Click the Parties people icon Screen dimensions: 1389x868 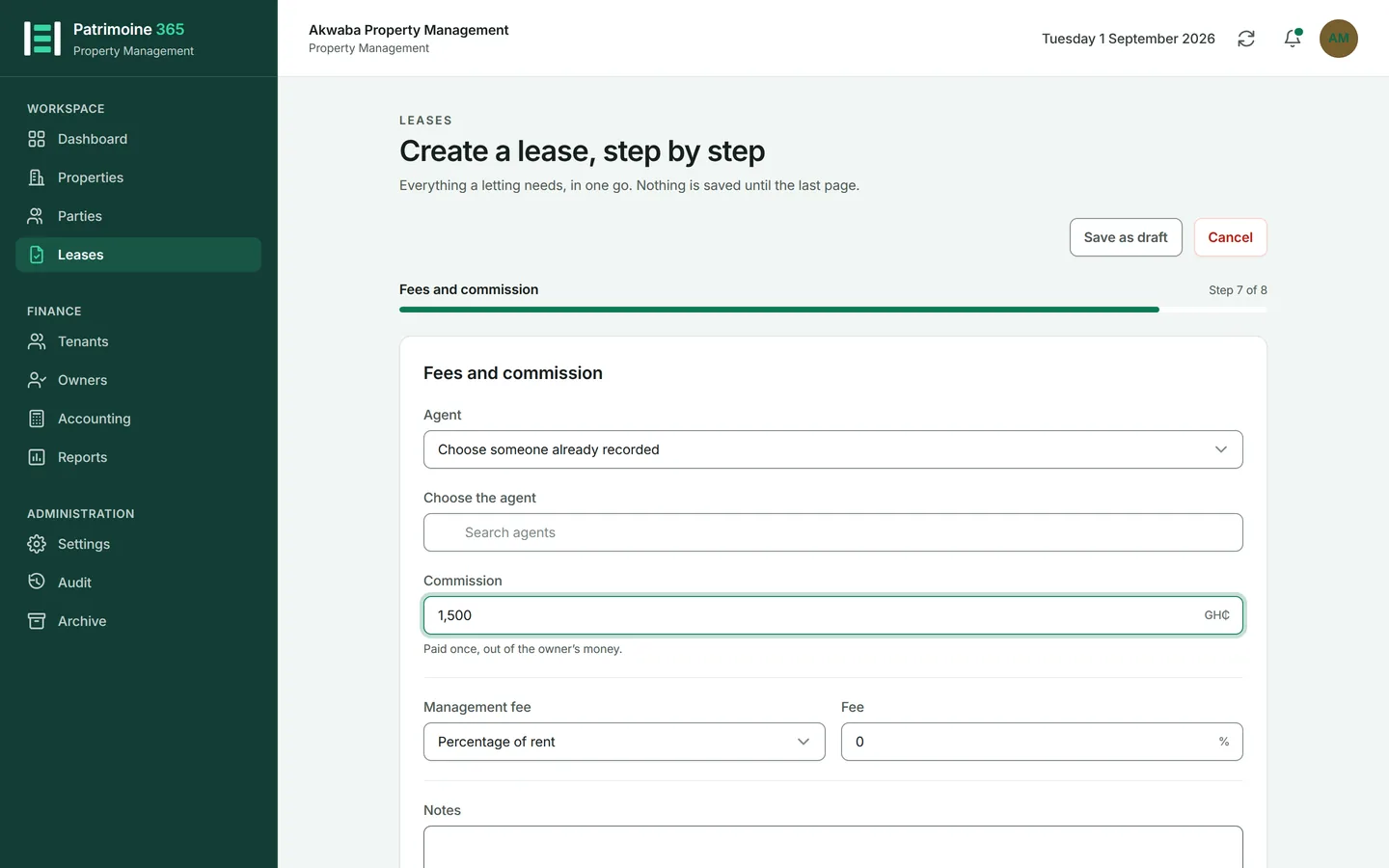37,216
